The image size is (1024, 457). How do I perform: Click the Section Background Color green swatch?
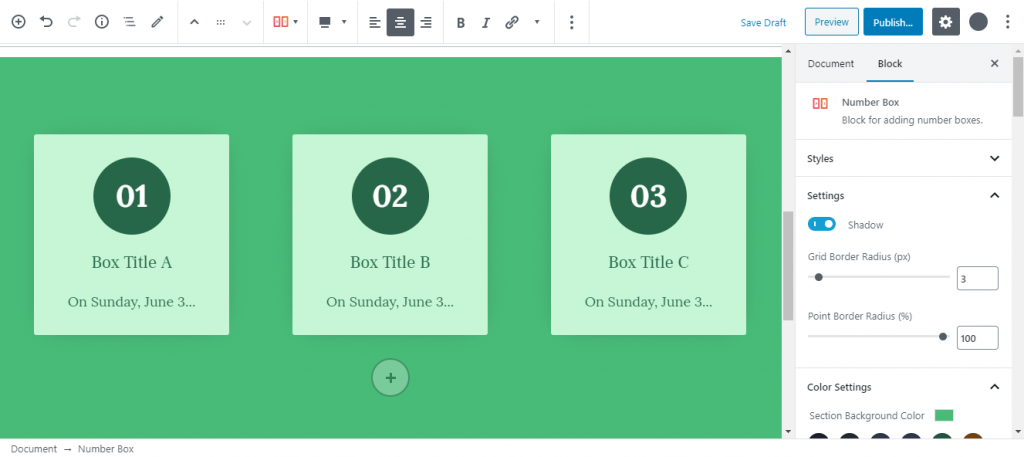(944, 415)
